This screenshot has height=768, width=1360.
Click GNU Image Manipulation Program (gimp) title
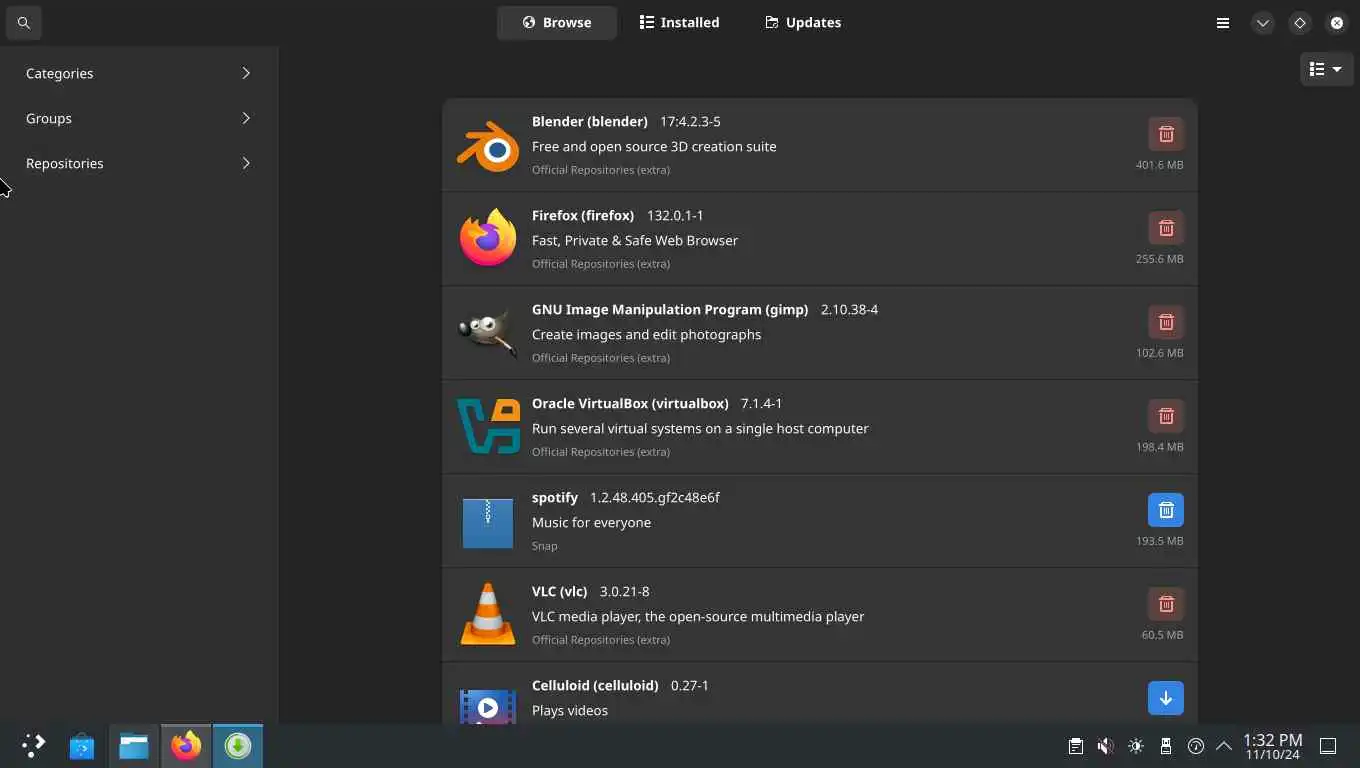click(x=670, y=309)
